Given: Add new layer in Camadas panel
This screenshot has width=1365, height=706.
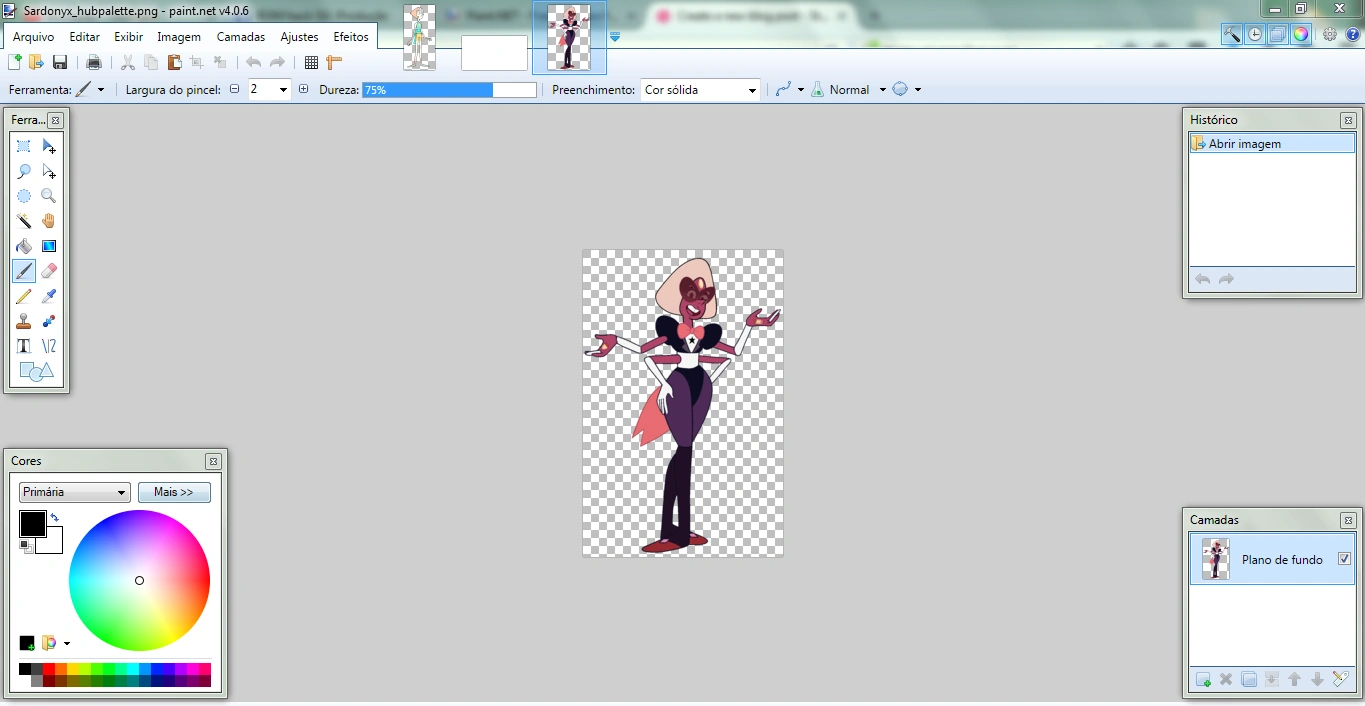Looking at the screenshot, I should pyautogui.click(x=1203, y=680).
